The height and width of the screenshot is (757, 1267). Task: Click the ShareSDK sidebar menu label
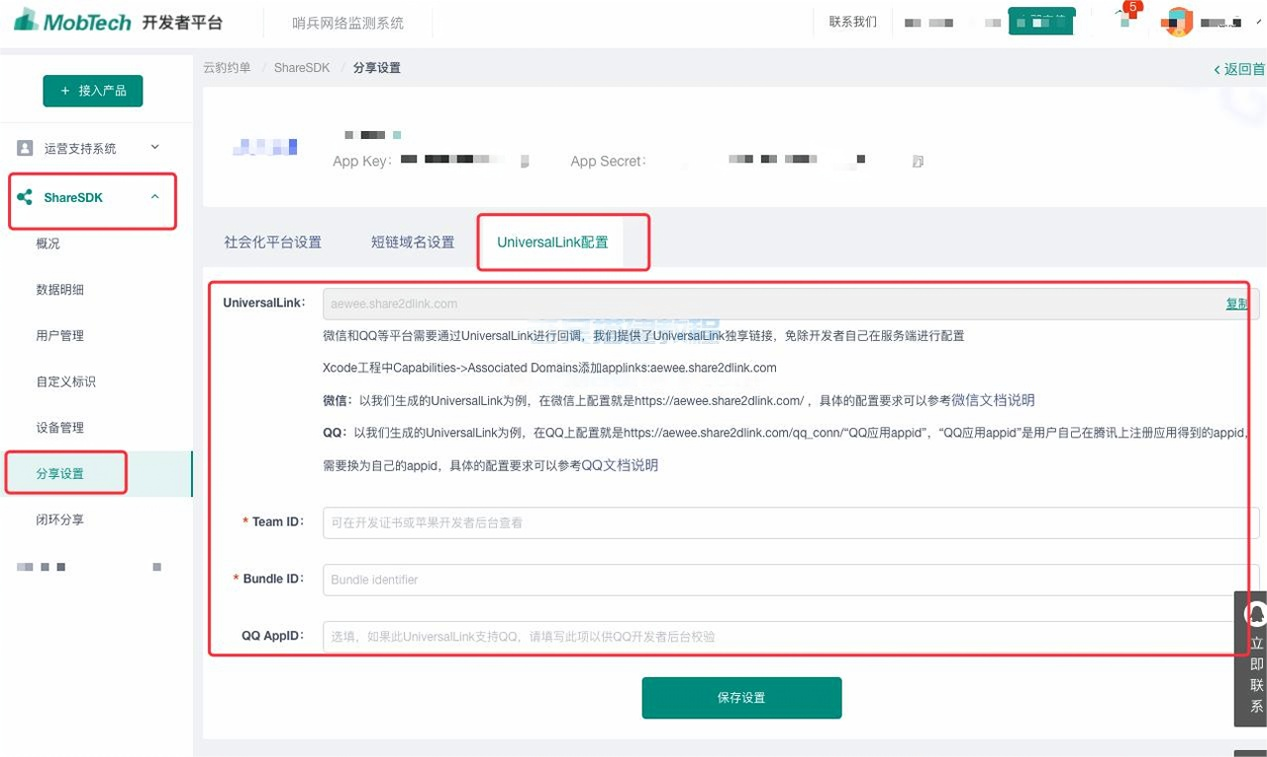(x=73, y=197)
